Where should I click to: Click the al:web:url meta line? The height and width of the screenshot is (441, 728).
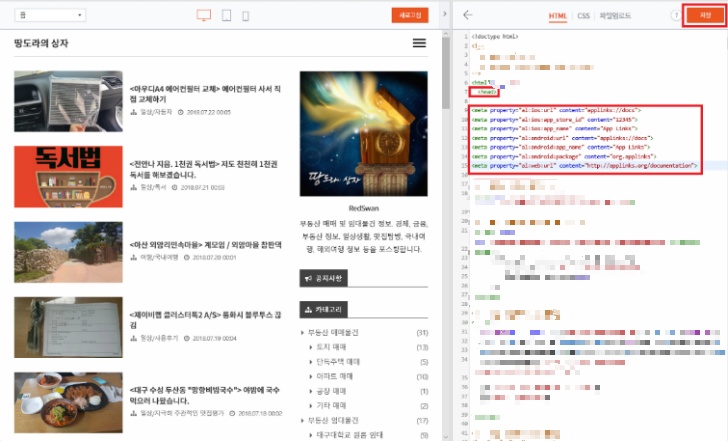point(585,166)
